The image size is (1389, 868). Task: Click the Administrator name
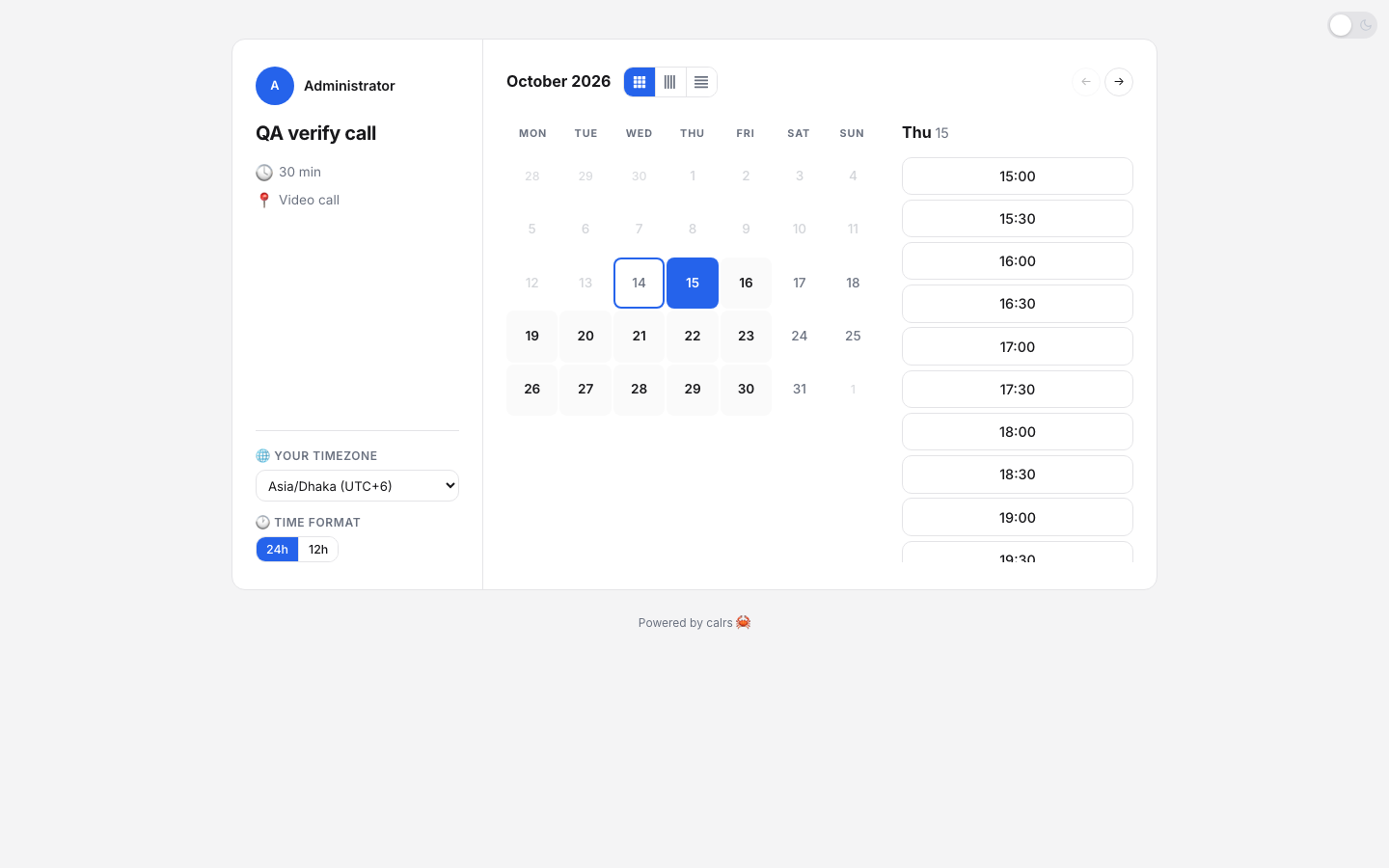349,86
